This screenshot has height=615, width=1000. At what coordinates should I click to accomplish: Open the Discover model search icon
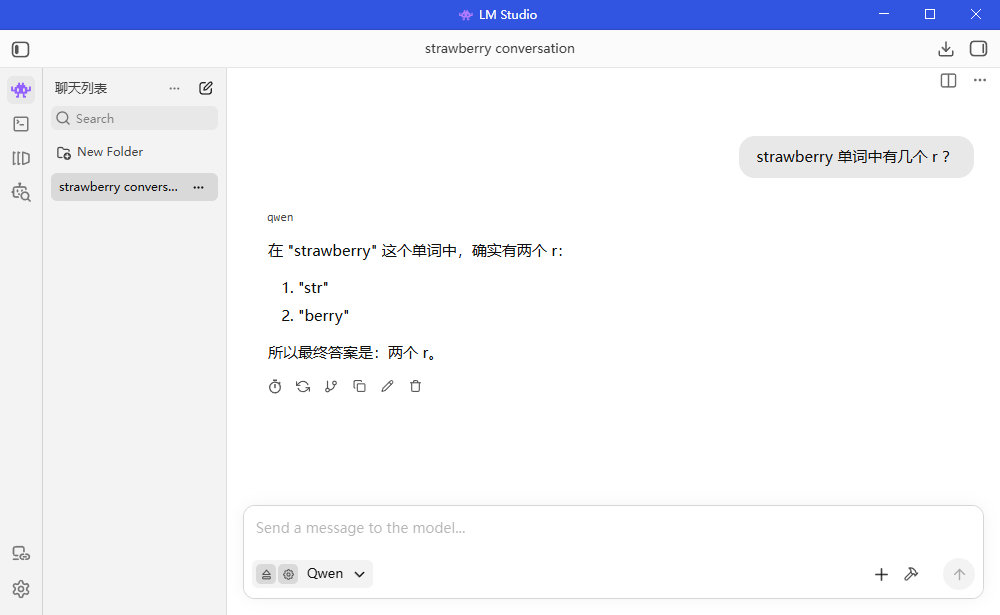pyautogui.click(x=21, y=192)
